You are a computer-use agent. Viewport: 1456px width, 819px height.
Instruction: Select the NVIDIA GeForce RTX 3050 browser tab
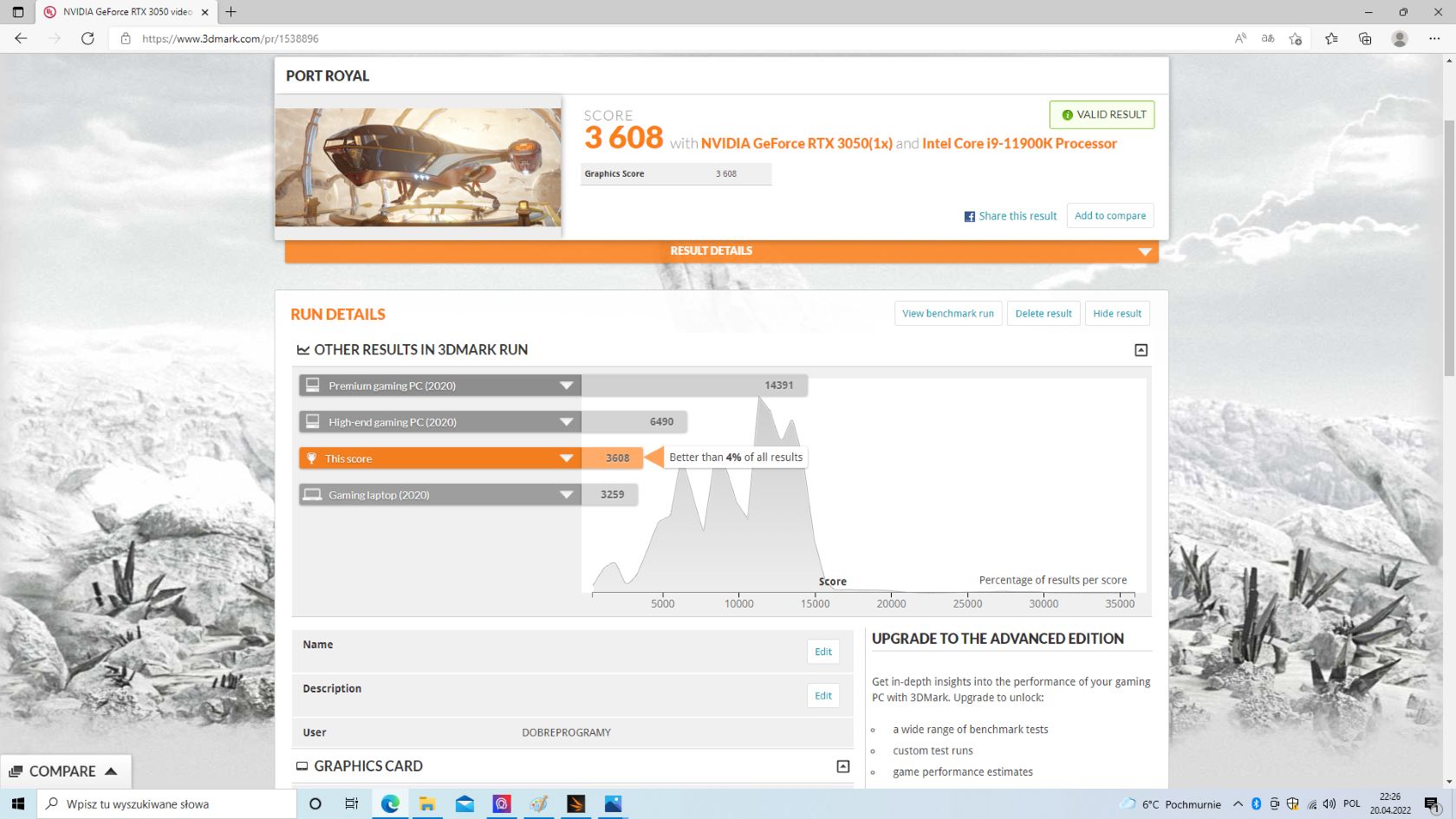point(121,12)
